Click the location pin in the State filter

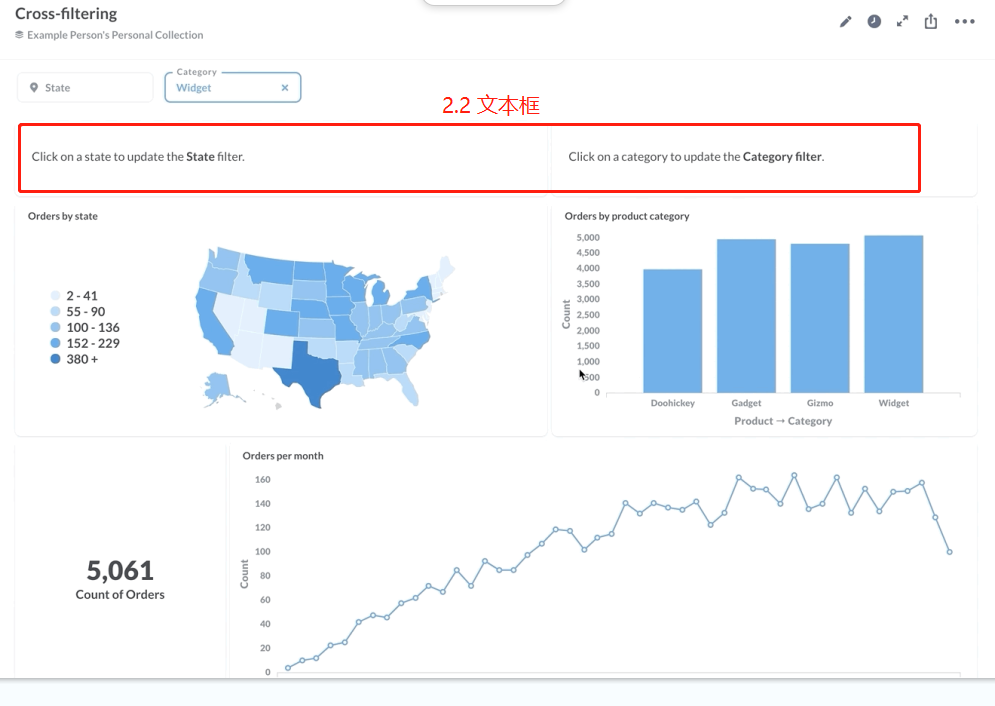(35, 87)
